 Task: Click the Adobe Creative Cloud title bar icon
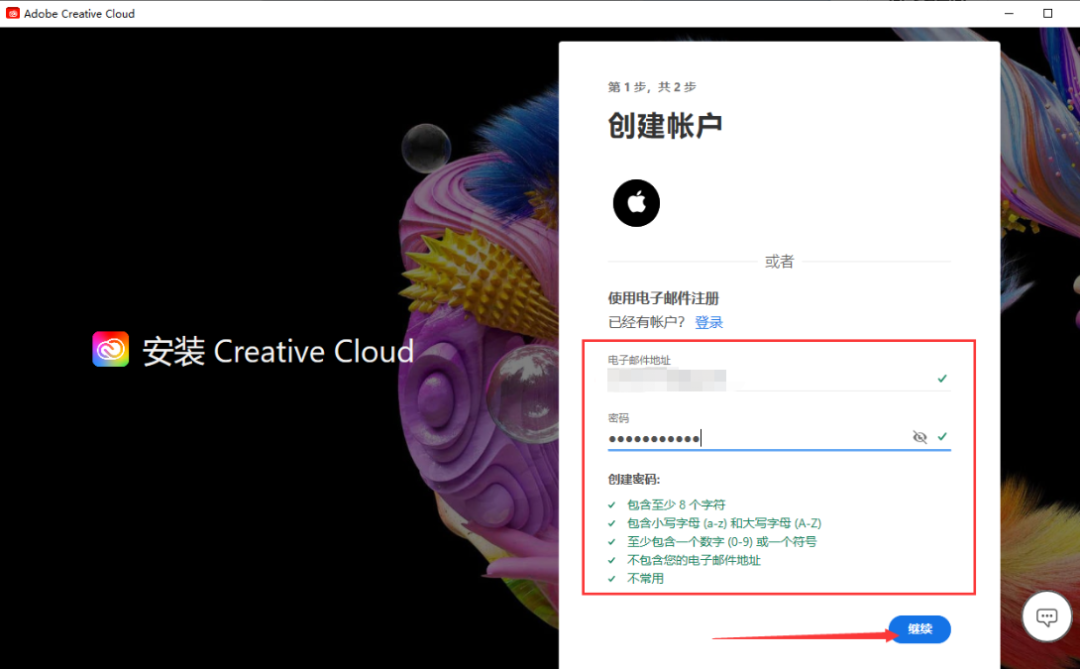click(x=13, y=13)
